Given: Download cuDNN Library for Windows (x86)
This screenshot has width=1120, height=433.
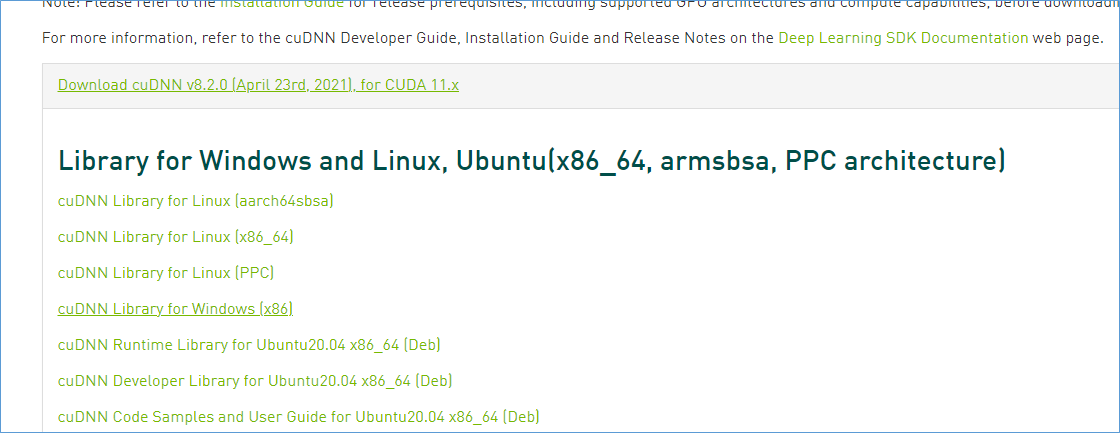Looking at the screenshot, I should click(x=176, y=309).
